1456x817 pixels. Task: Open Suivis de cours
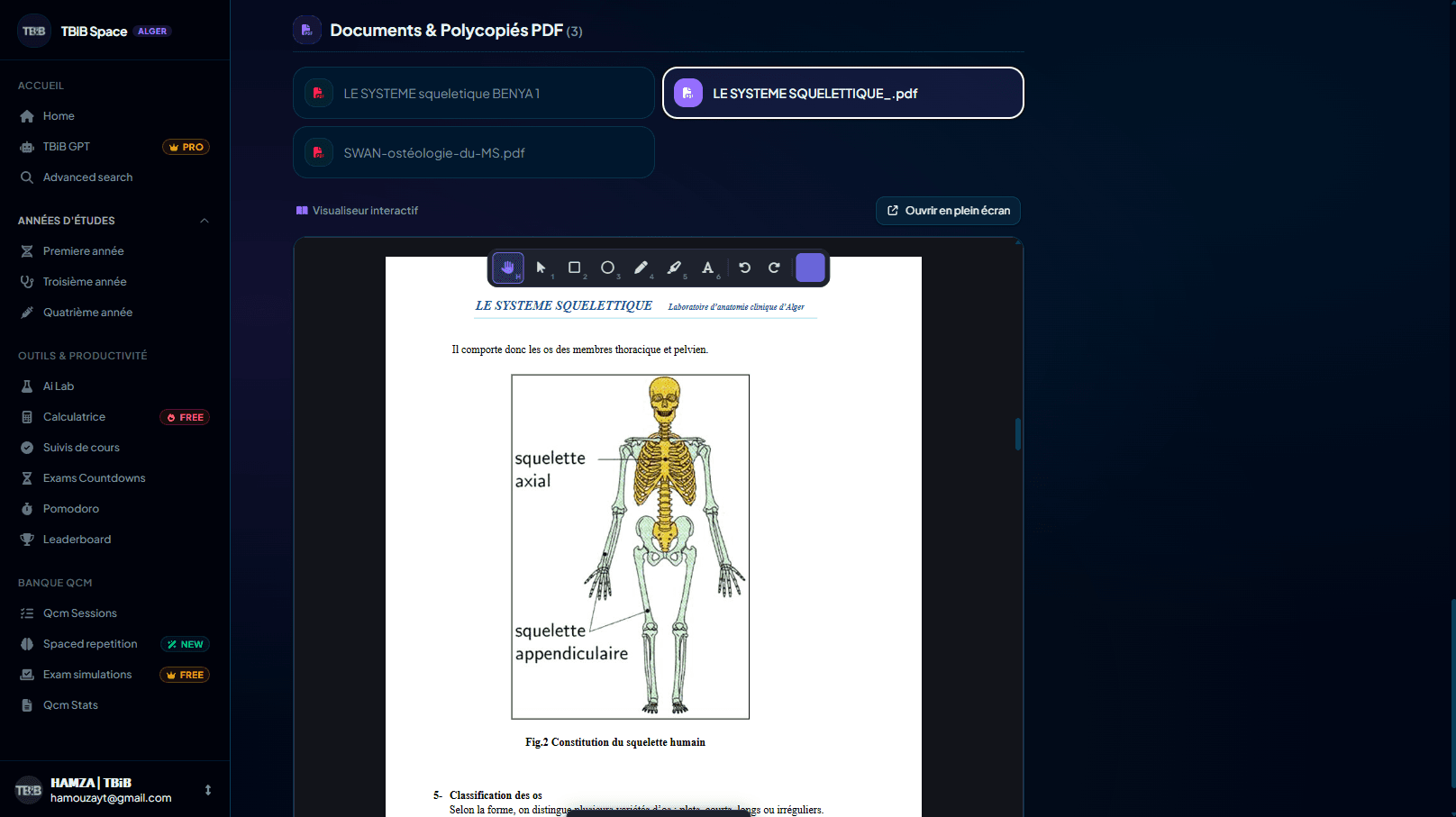point(115,448)
